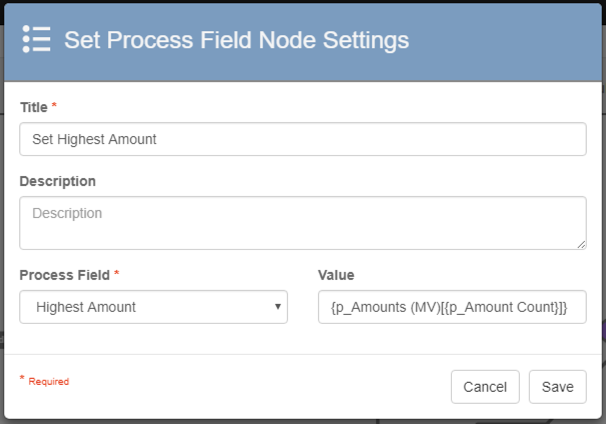
Task: Click the red asterisk beside Process Field
Action: [x=117, y=273]
